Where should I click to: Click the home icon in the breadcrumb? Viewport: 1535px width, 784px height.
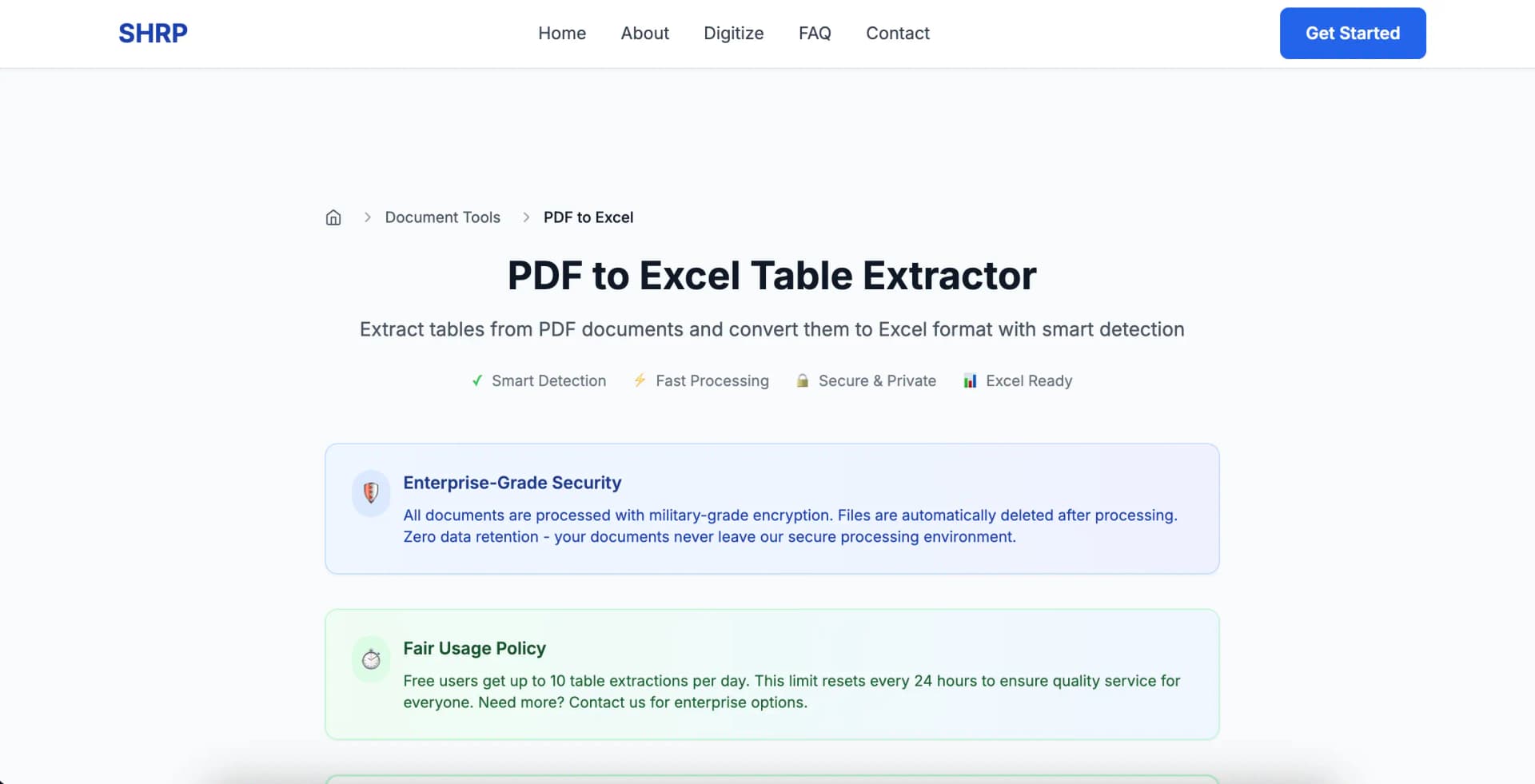pyautogui.click(x=333, y=217)
